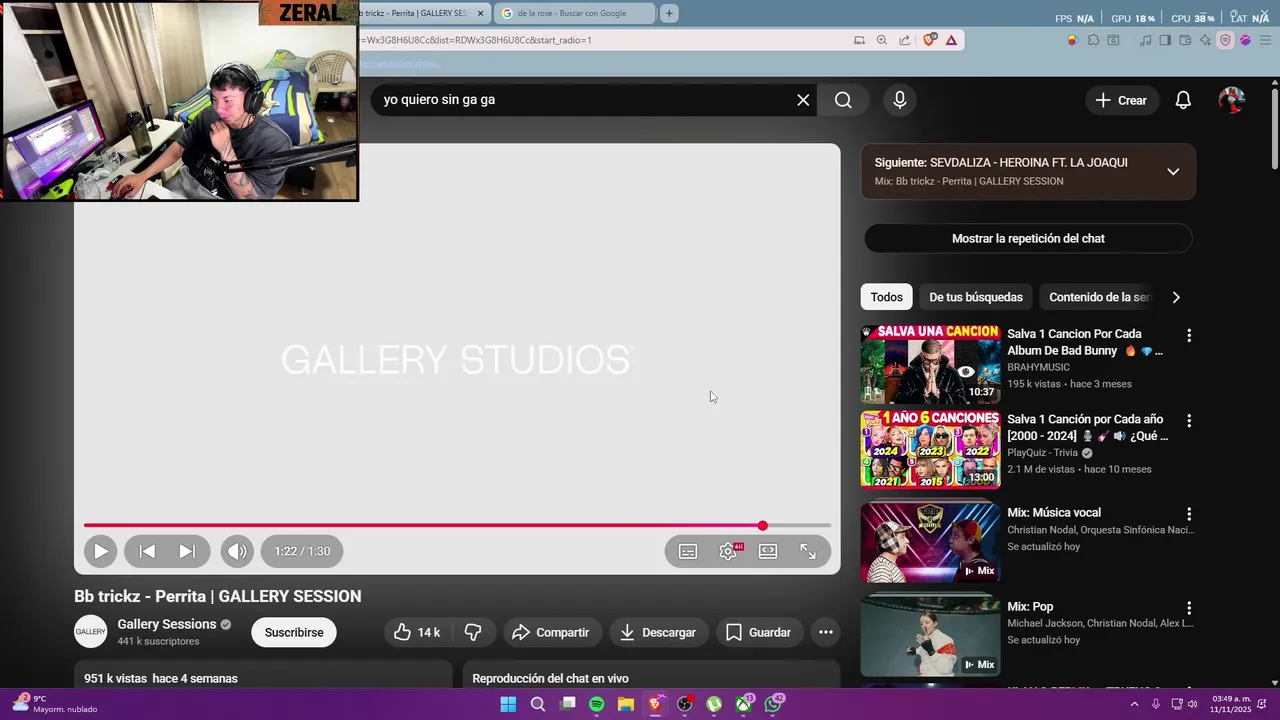
Task: Download the video with Descargar
Action: (658, 632)
